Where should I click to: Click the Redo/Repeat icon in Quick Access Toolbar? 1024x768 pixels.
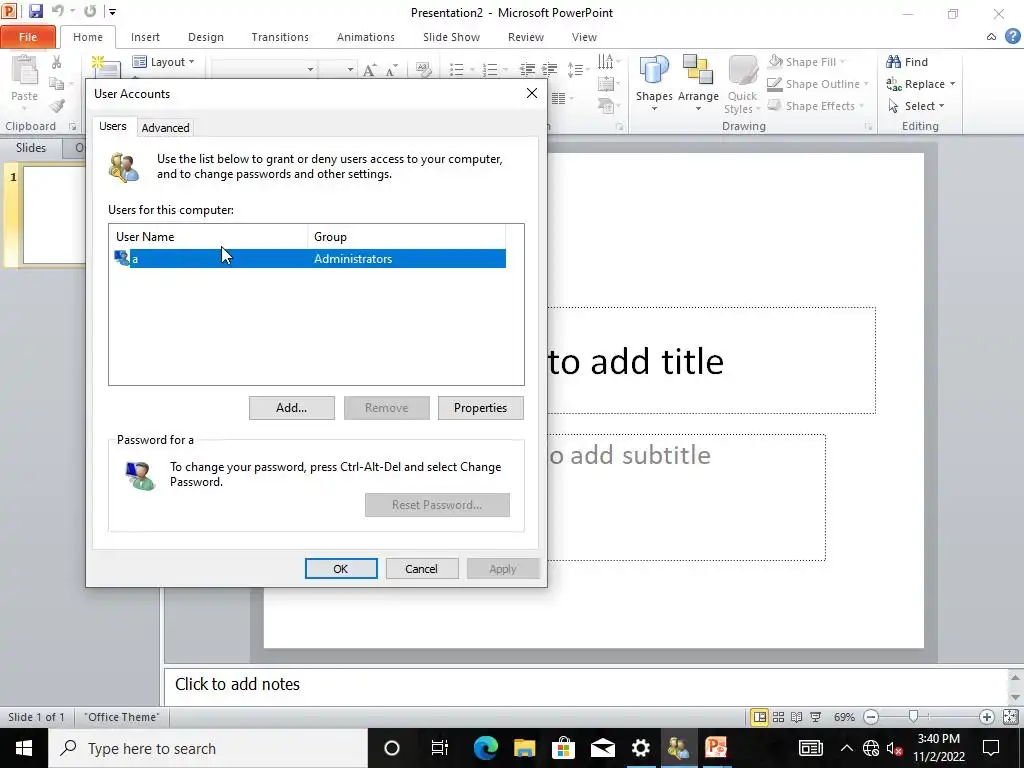[x=90, y=11]
